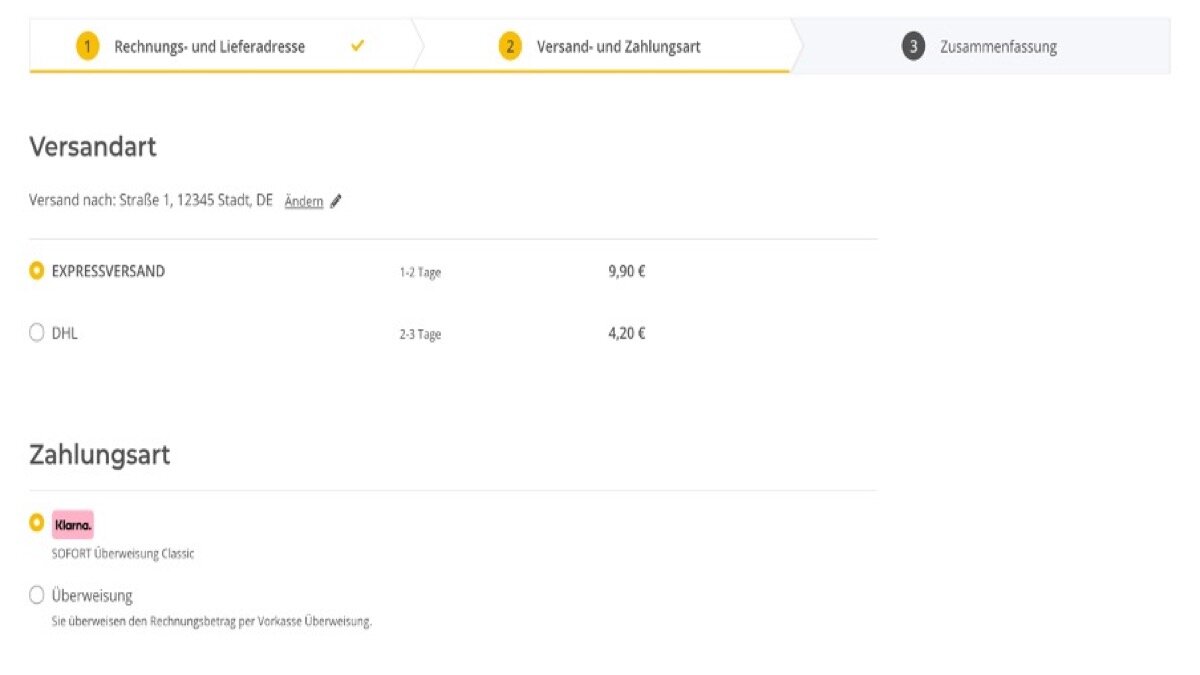The height and width of the screenshot is (675, 1200).
Task: Click the pencil edit icon next to Ändern
Action: [336, 201]
